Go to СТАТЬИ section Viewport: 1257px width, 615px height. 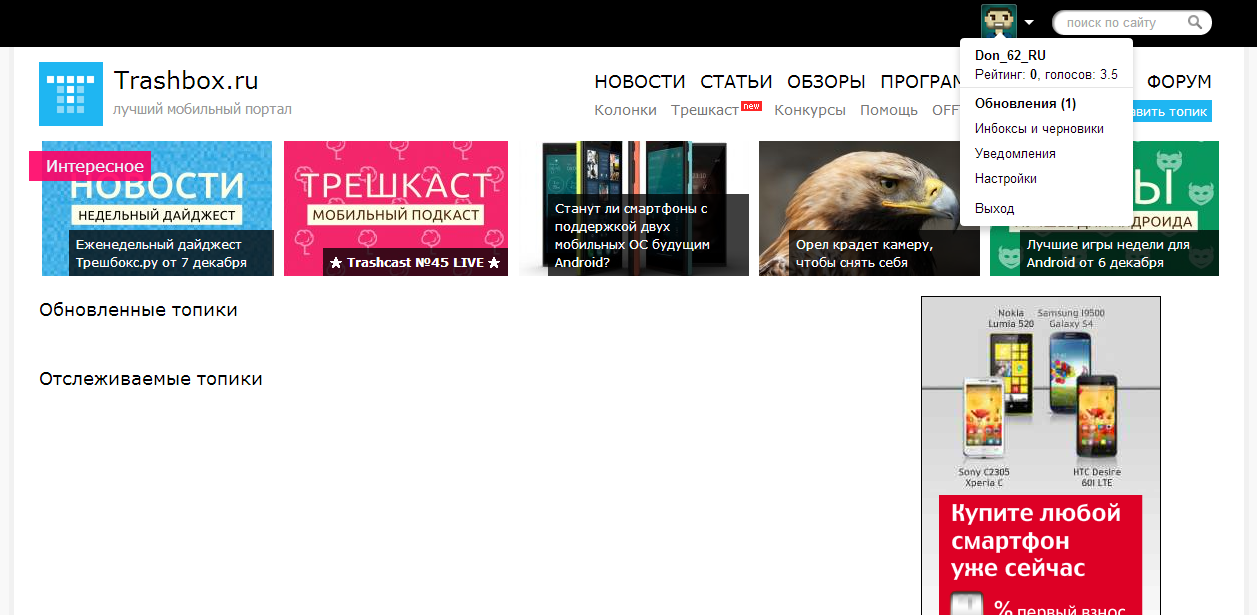point(736,82)
